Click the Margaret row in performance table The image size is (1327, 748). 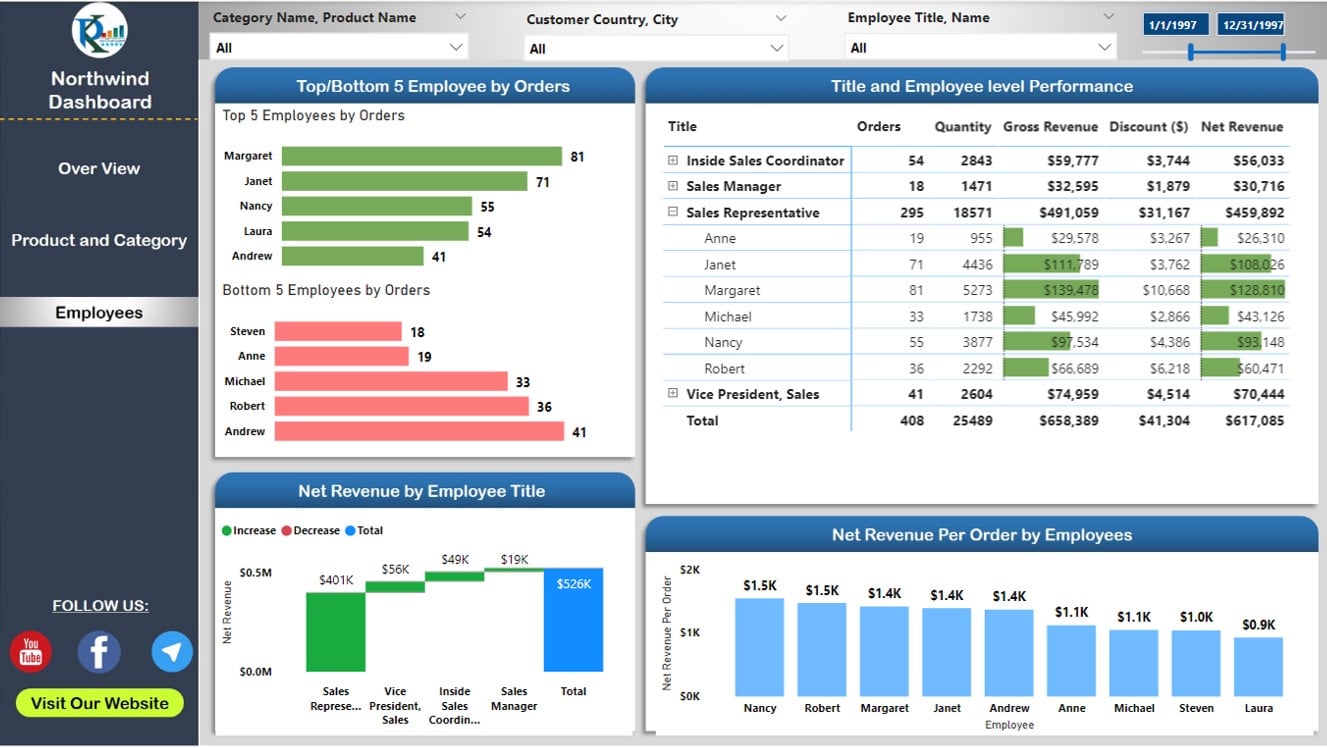(x=977, y=290)
